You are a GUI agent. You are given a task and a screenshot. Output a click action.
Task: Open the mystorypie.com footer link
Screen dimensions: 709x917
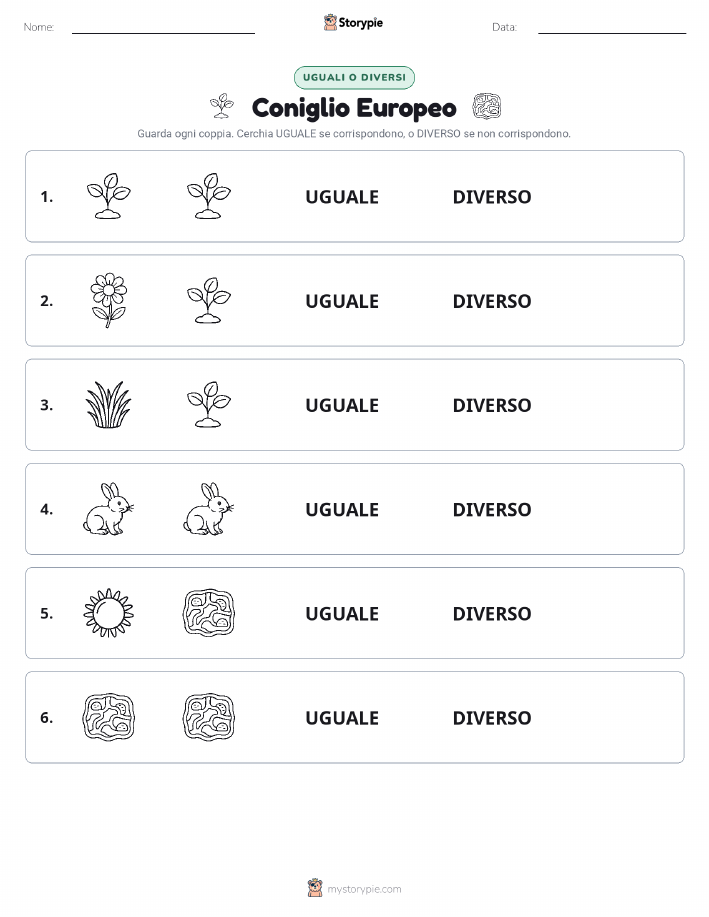pyautogui.click(x=364, y=889)
